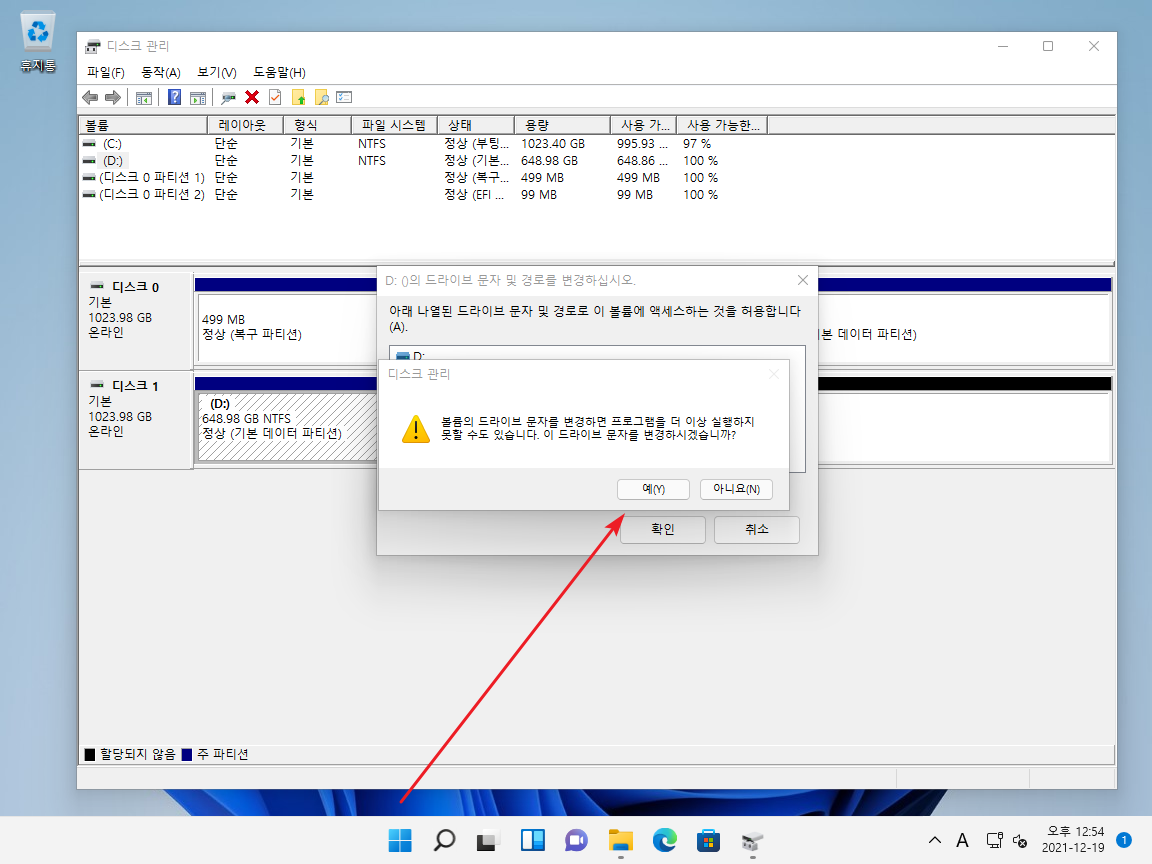The width and height of the screenshot is (1152, 864).
Task: Click the Back arrow toolbar icon
Action: pos(90,97)
